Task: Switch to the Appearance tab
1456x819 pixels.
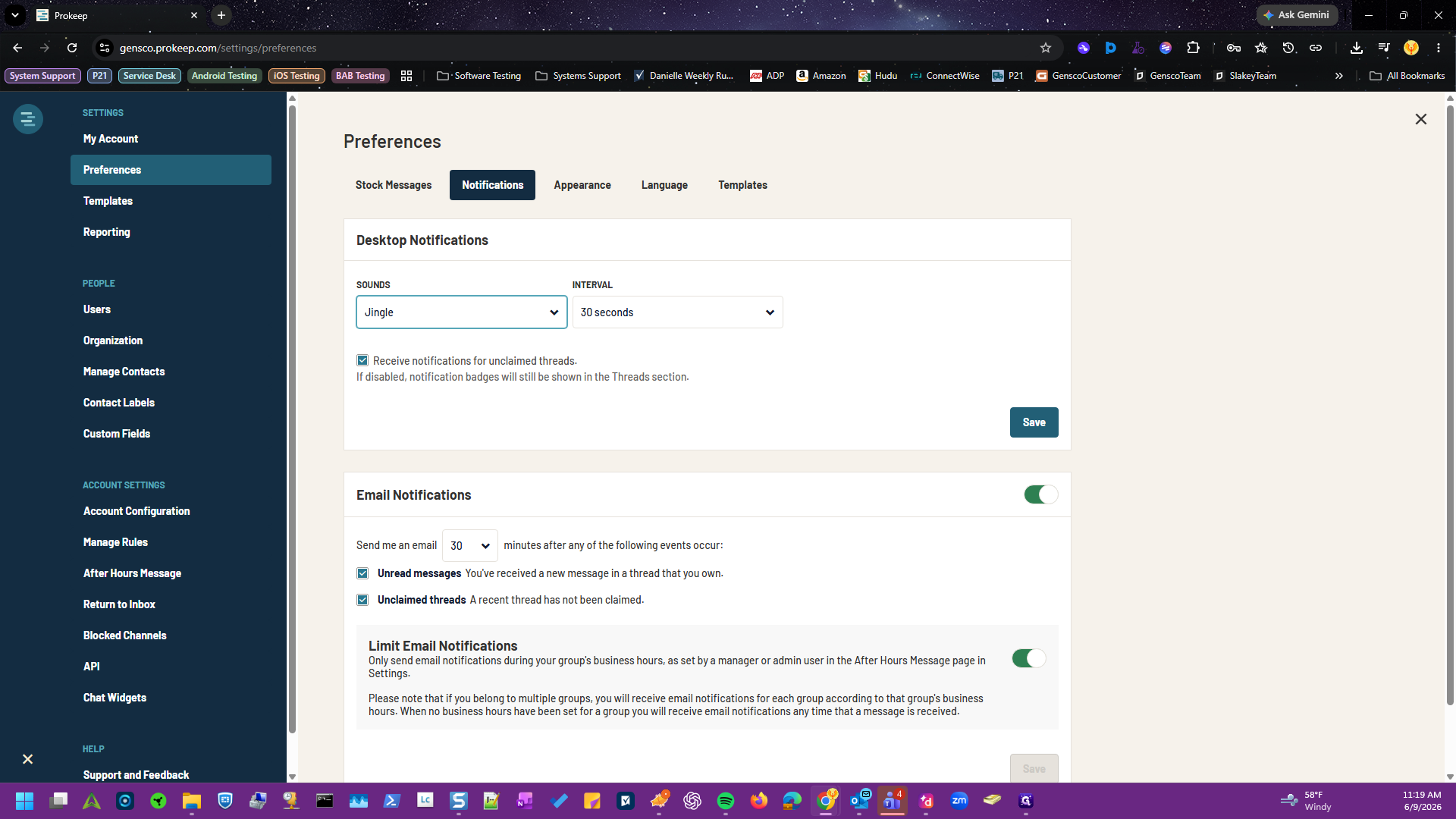Action: point(582,185)
